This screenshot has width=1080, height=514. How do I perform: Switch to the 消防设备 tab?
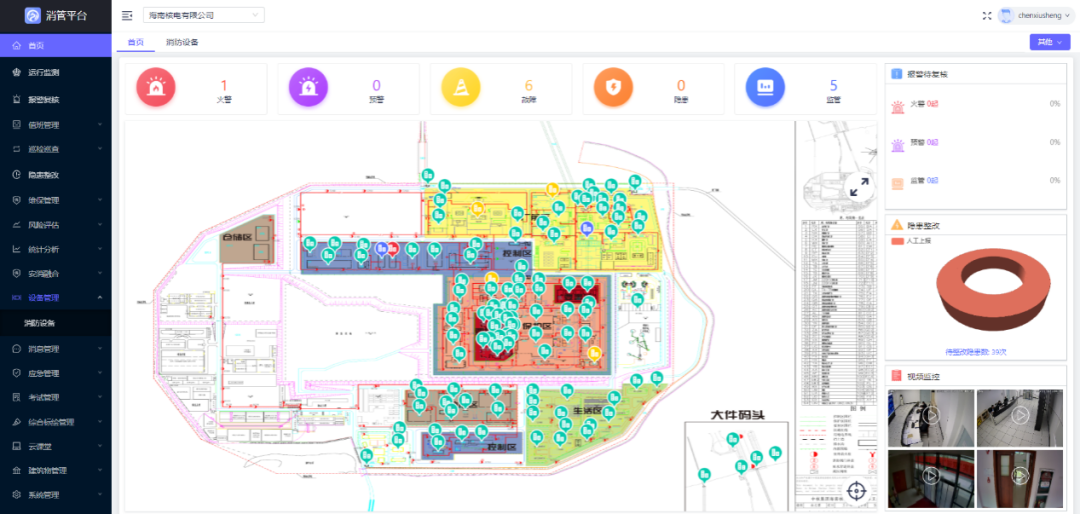(x=182, y=42)
